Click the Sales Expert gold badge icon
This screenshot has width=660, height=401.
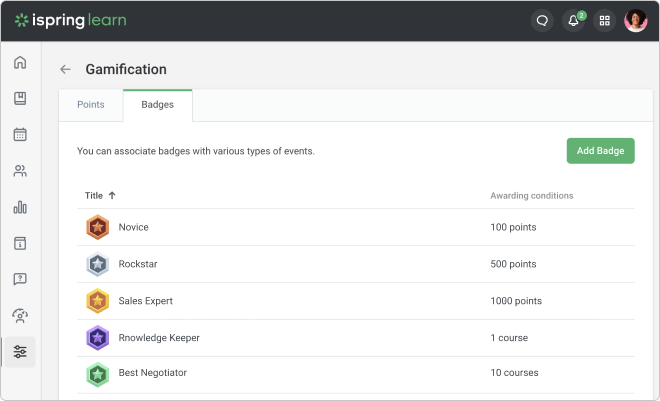point(98,301)
